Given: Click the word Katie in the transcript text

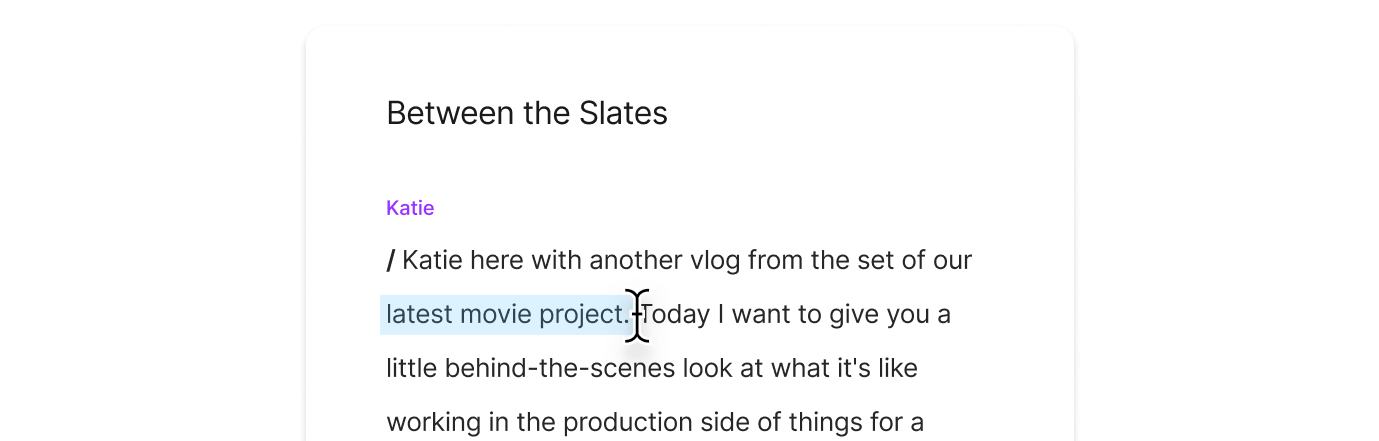Looking at the screenshot, I should [x=432, y=261].
